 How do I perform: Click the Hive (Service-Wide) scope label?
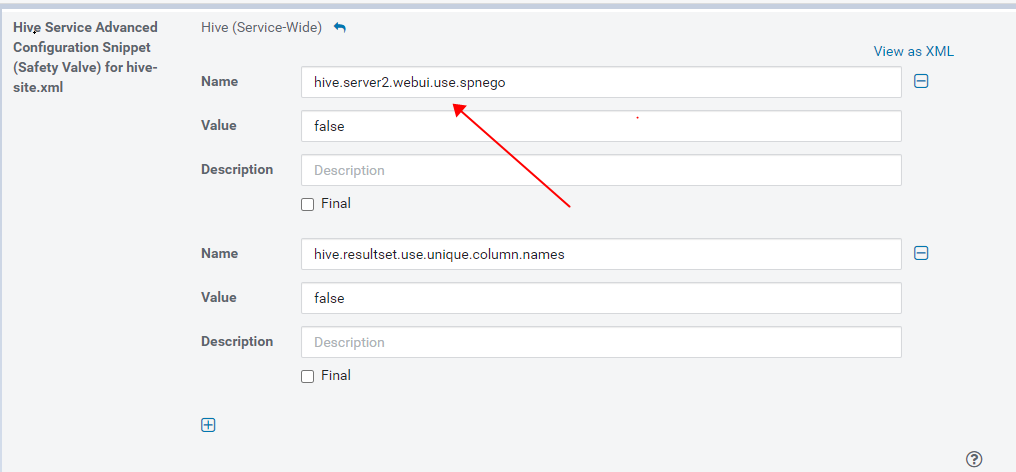click(261, 28)
